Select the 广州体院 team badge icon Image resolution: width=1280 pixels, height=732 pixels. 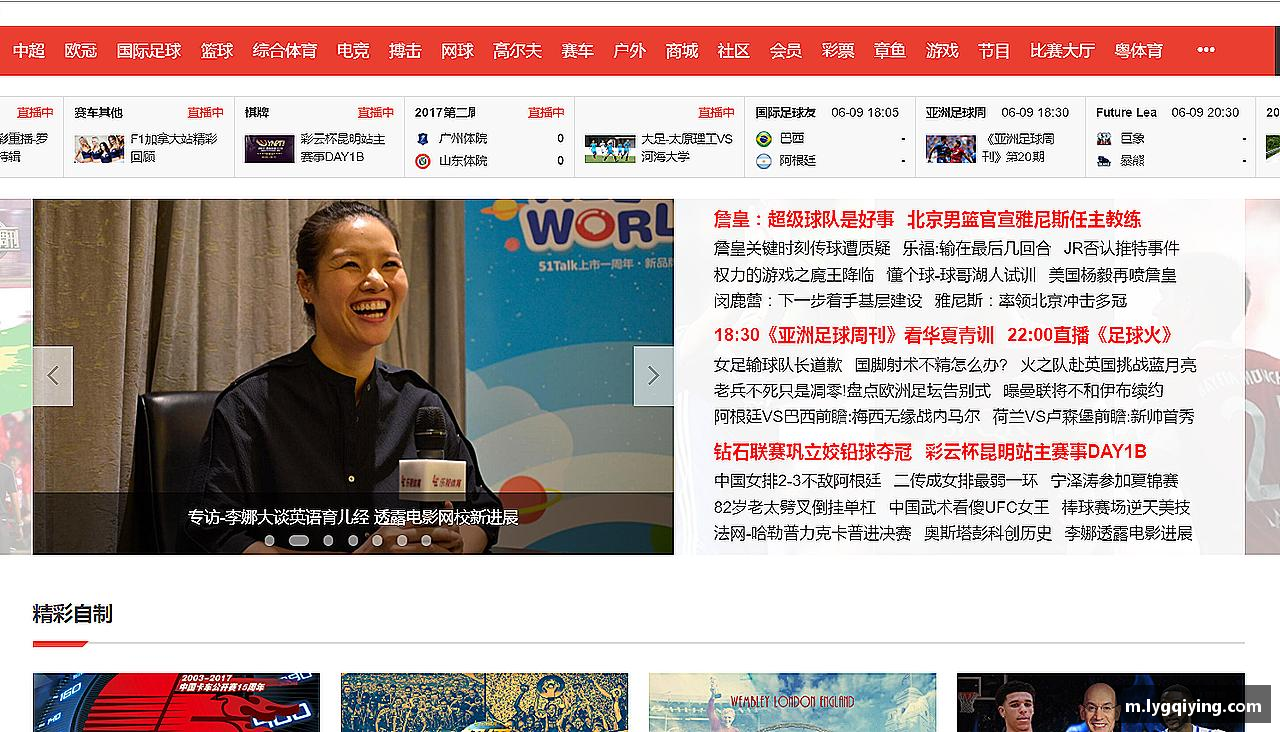(425, 138)
